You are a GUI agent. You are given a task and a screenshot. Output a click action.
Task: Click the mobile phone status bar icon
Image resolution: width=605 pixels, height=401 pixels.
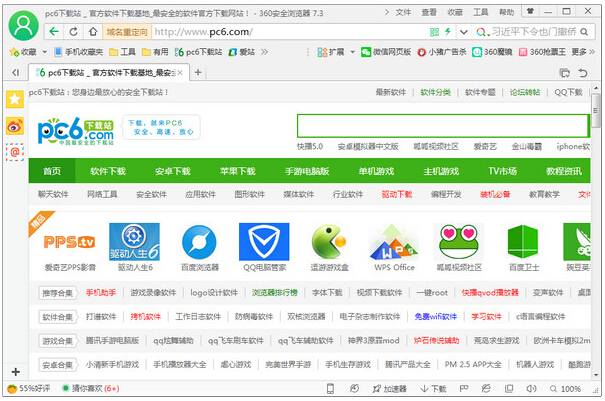click(330, 388)
